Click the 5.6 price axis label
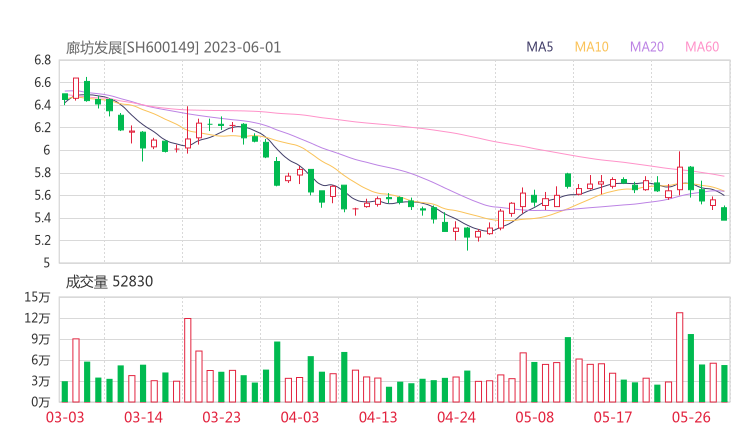 click(x=42, y=195)
